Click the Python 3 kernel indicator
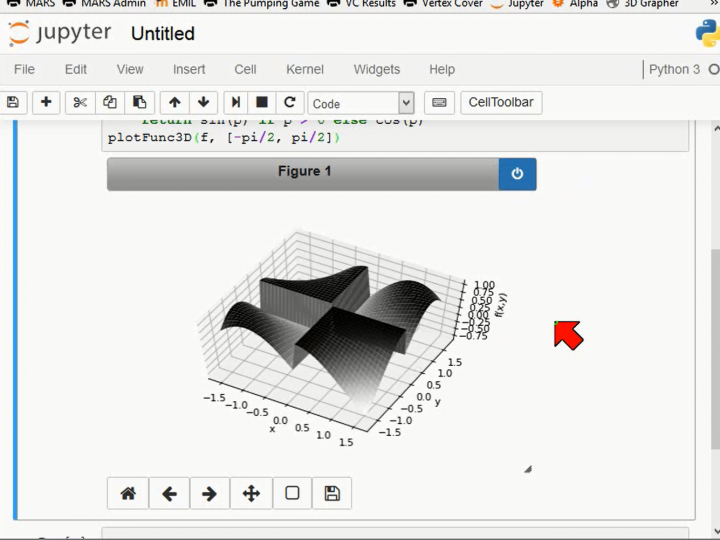This screenshot has height=540, width=720. pyautogui.click(x=674, y=69)
